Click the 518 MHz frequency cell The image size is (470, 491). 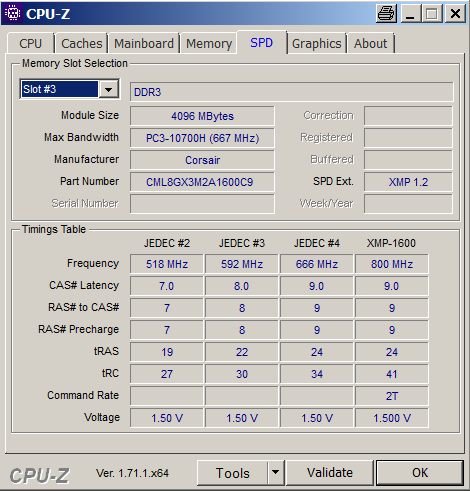coord(167,264)
